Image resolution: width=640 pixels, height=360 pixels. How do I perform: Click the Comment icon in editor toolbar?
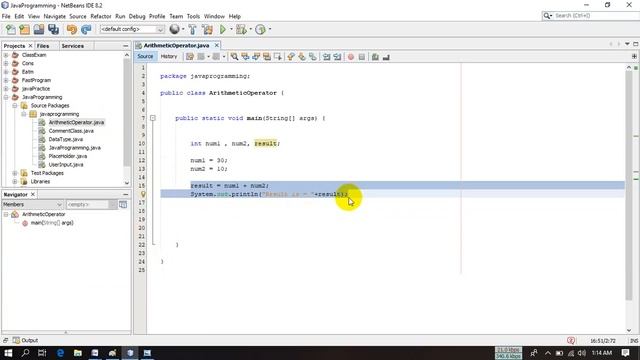[375, 57]
